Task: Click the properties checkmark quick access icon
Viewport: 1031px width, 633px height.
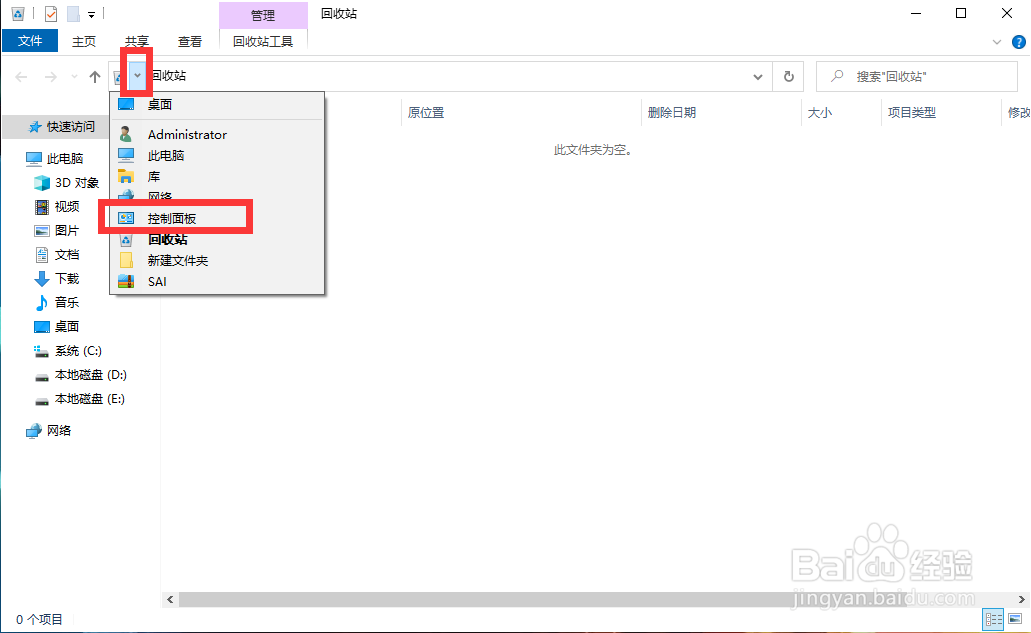Action: [51, 13]
